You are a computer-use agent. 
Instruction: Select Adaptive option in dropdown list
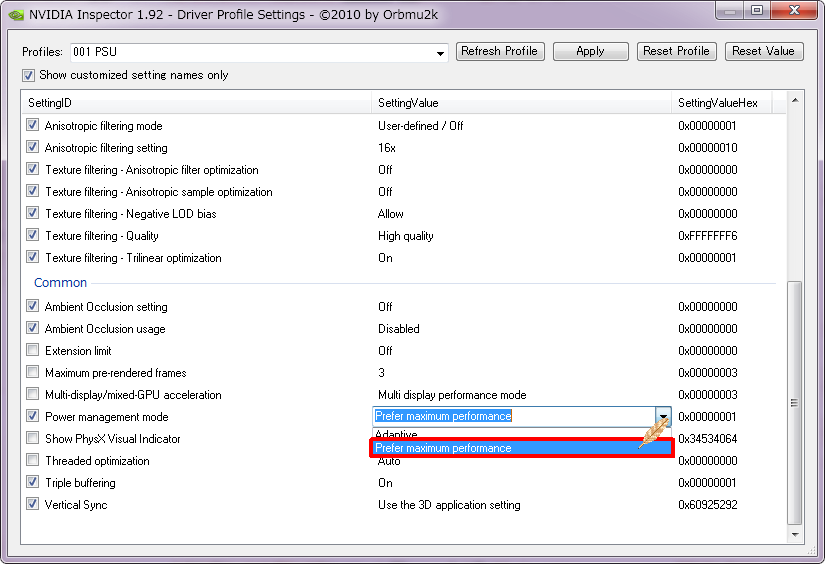521,434
